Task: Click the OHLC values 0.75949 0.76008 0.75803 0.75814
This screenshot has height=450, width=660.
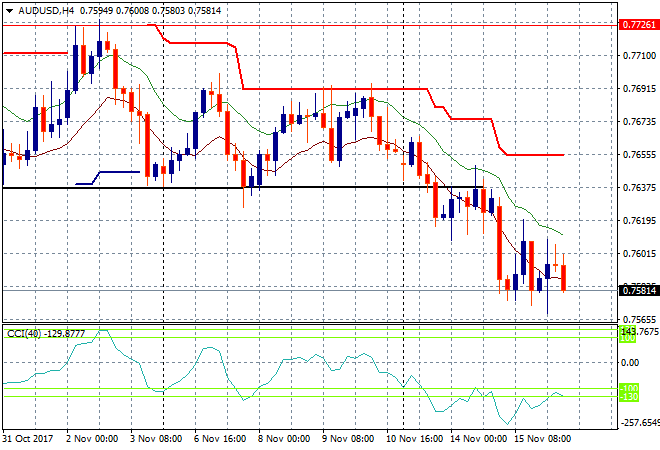Action: [x=150, y=11]
